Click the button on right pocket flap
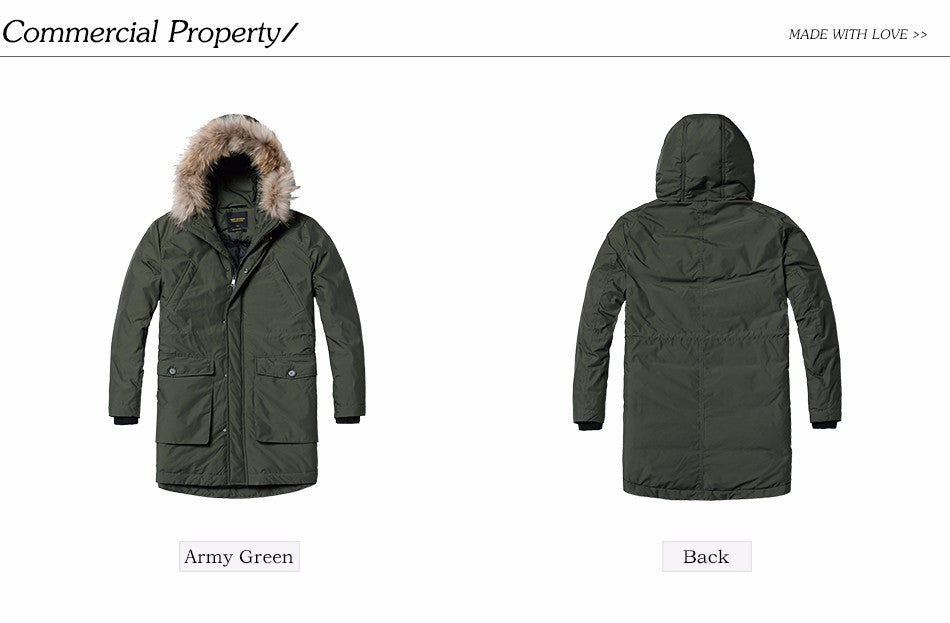The height and width of the screenshot is (623, 950). pos(291,373)
